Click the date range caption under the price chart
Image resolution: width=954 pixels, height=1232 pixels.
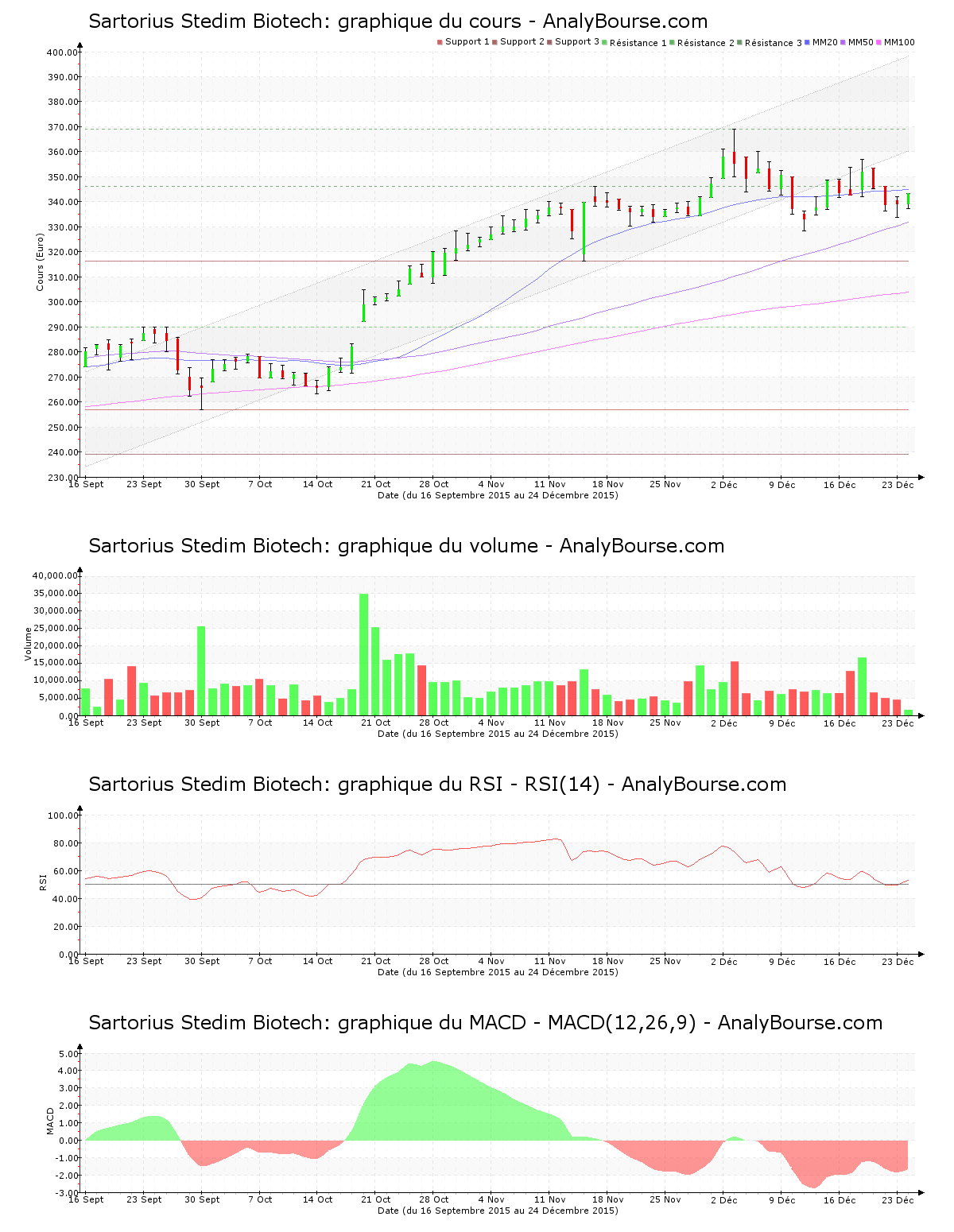pos(498,495)
